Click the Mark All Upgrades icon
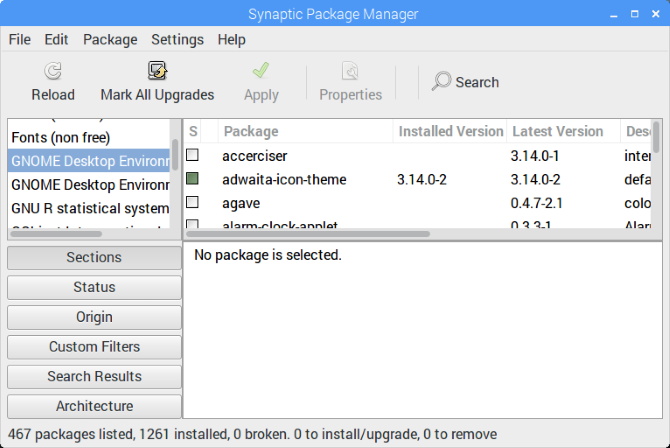The image size is (670, 448). (157, 72)
